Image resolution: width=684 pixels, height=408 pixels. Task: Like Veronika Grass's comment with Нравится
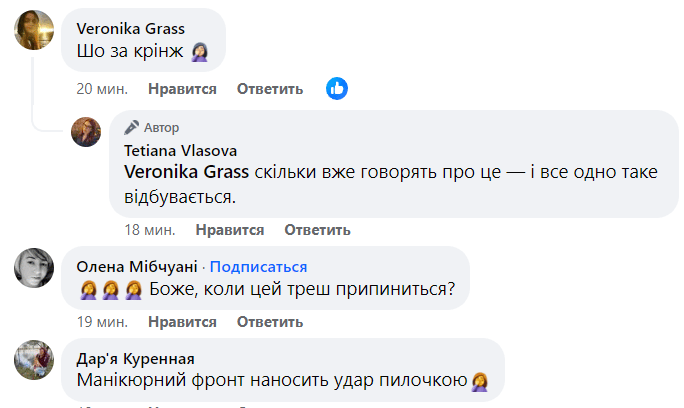click(x=182, y=89)
